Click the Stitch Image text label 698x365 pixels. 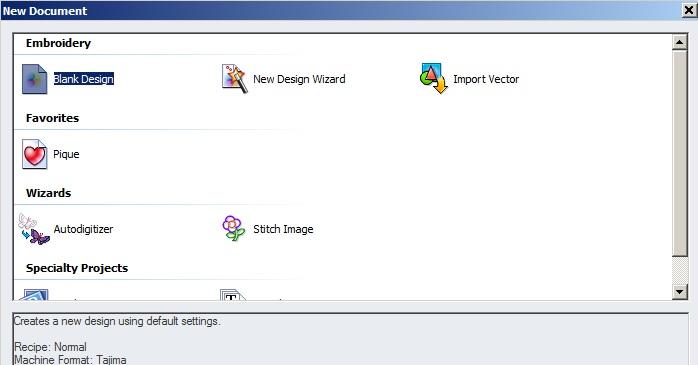(283, 229)
